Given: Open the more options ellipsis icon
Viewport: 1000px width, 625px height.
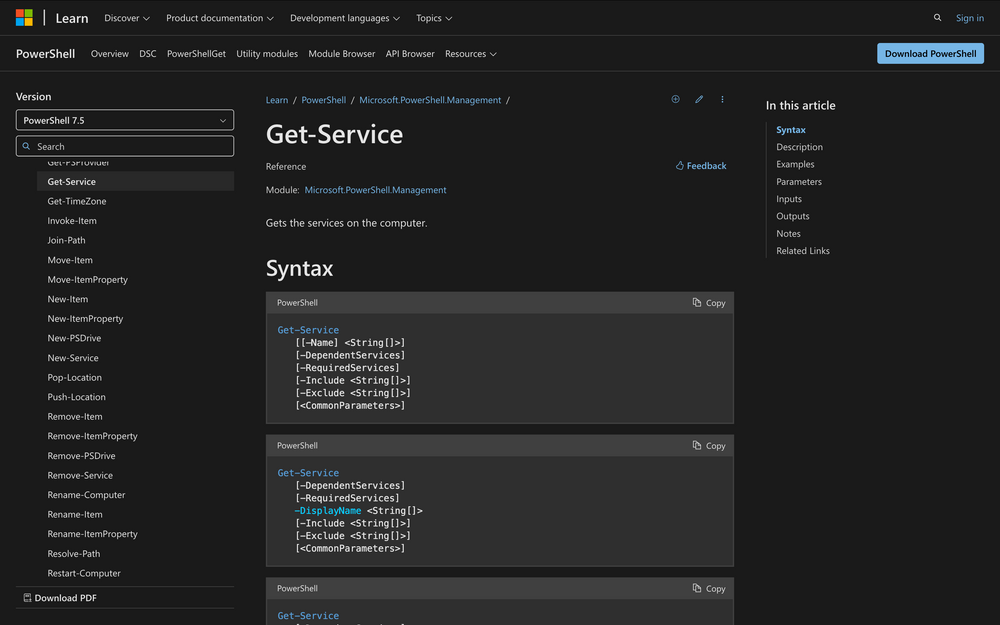Looking at the screenshot, I should pyautogui.click(x=722, y=100).
